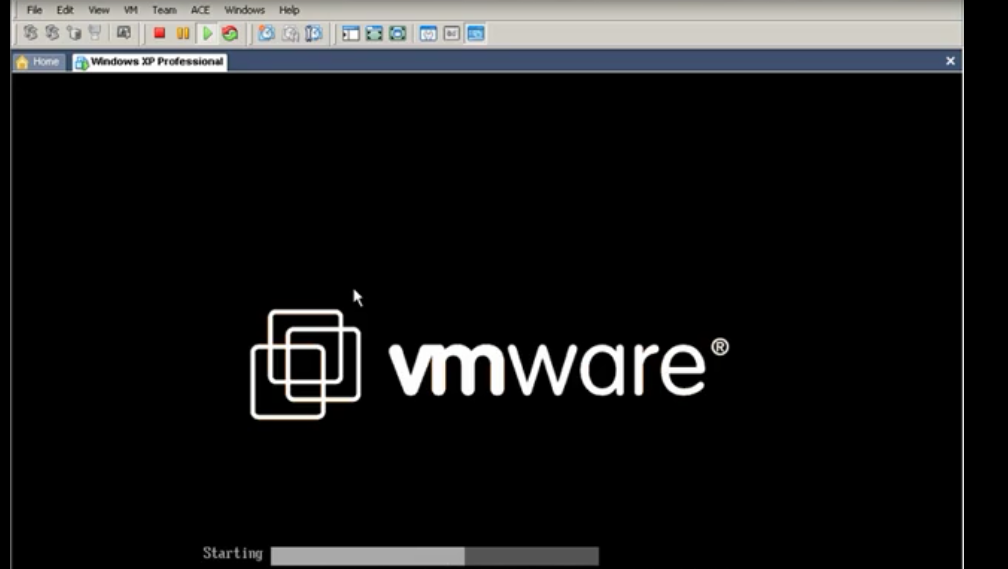Image resolution: width=1008 pixels, height=569 pixels.
Task: Open the ACE menu
Action: point(200,10)
